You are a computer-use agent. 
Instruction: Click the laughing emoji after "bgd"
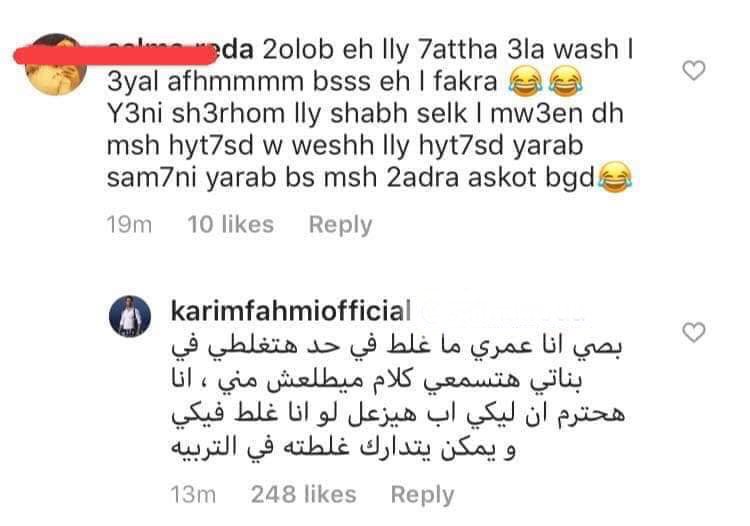tap(615, 177)
